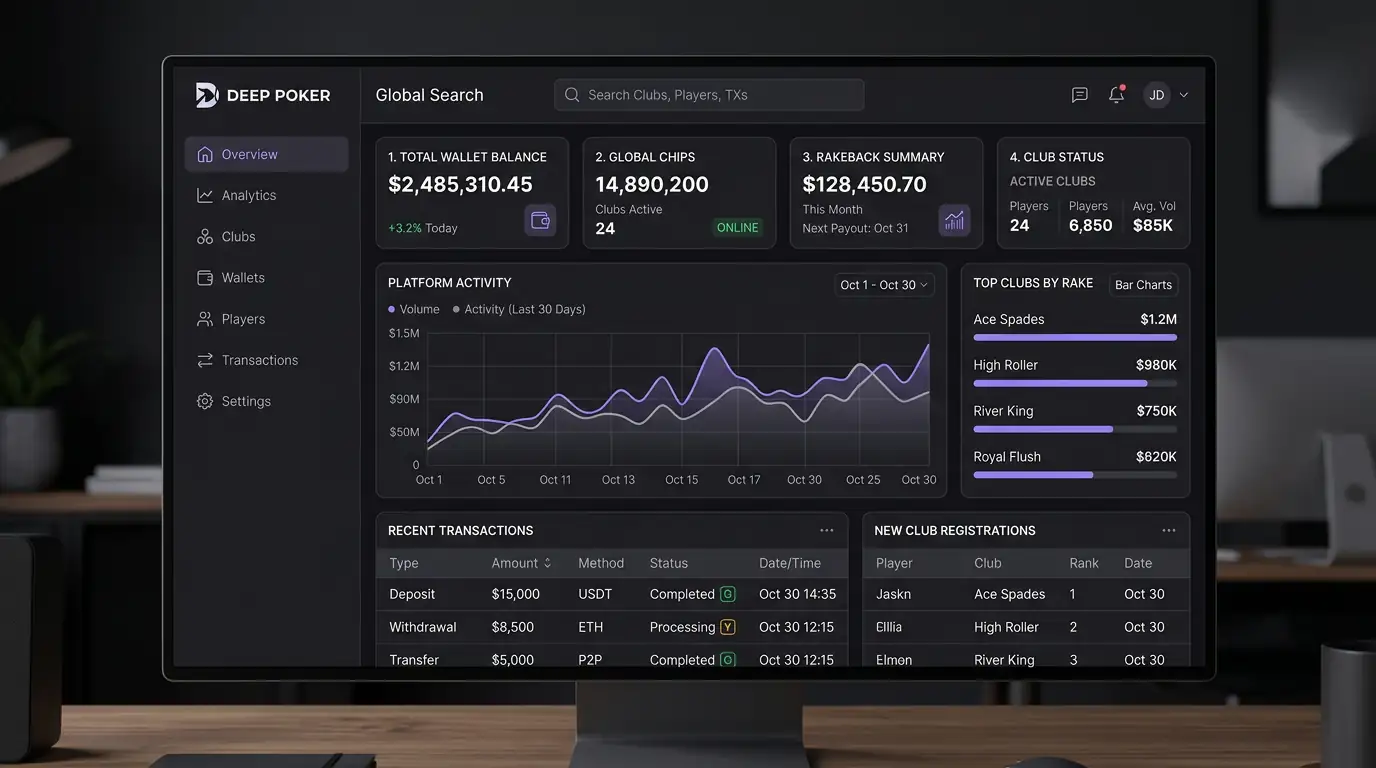The image size is (1376, 768).
Task: Open the Wallets section
Action: 244,277
